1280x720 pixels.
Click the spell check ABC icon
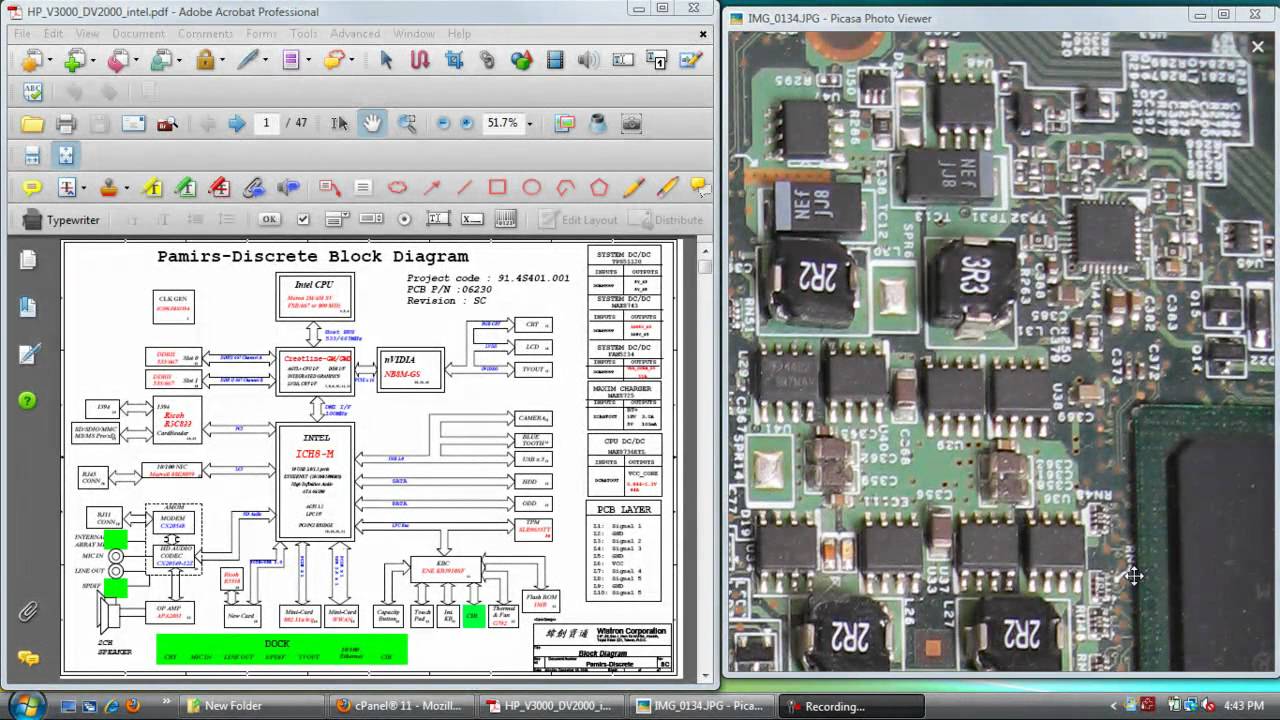(32, 92)
